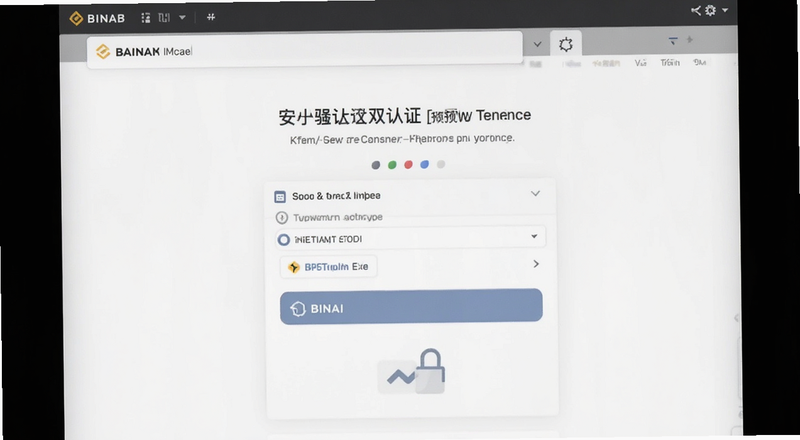Expand the caret next to the top-right gear
This screenshot has height=440, width=800.
pyautogui.click(x=725, y=10)
